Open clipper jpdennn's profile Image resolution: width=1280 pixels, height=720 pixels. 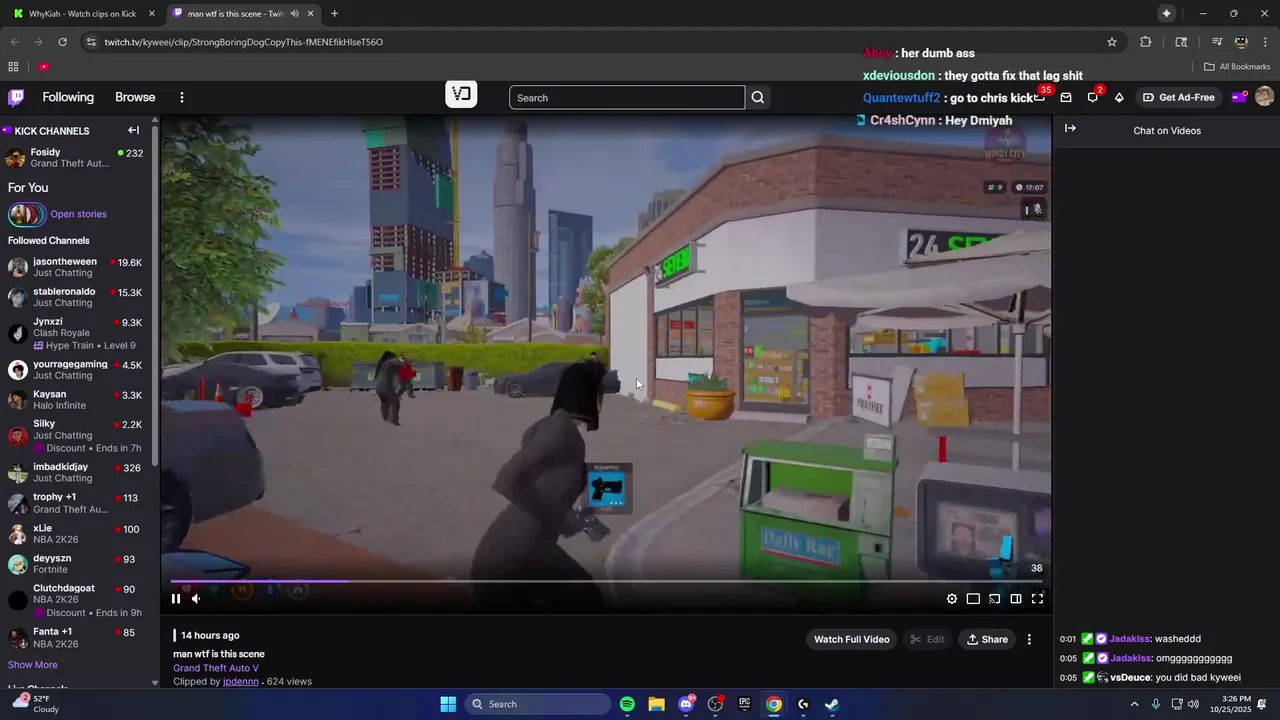coord(241,682)
